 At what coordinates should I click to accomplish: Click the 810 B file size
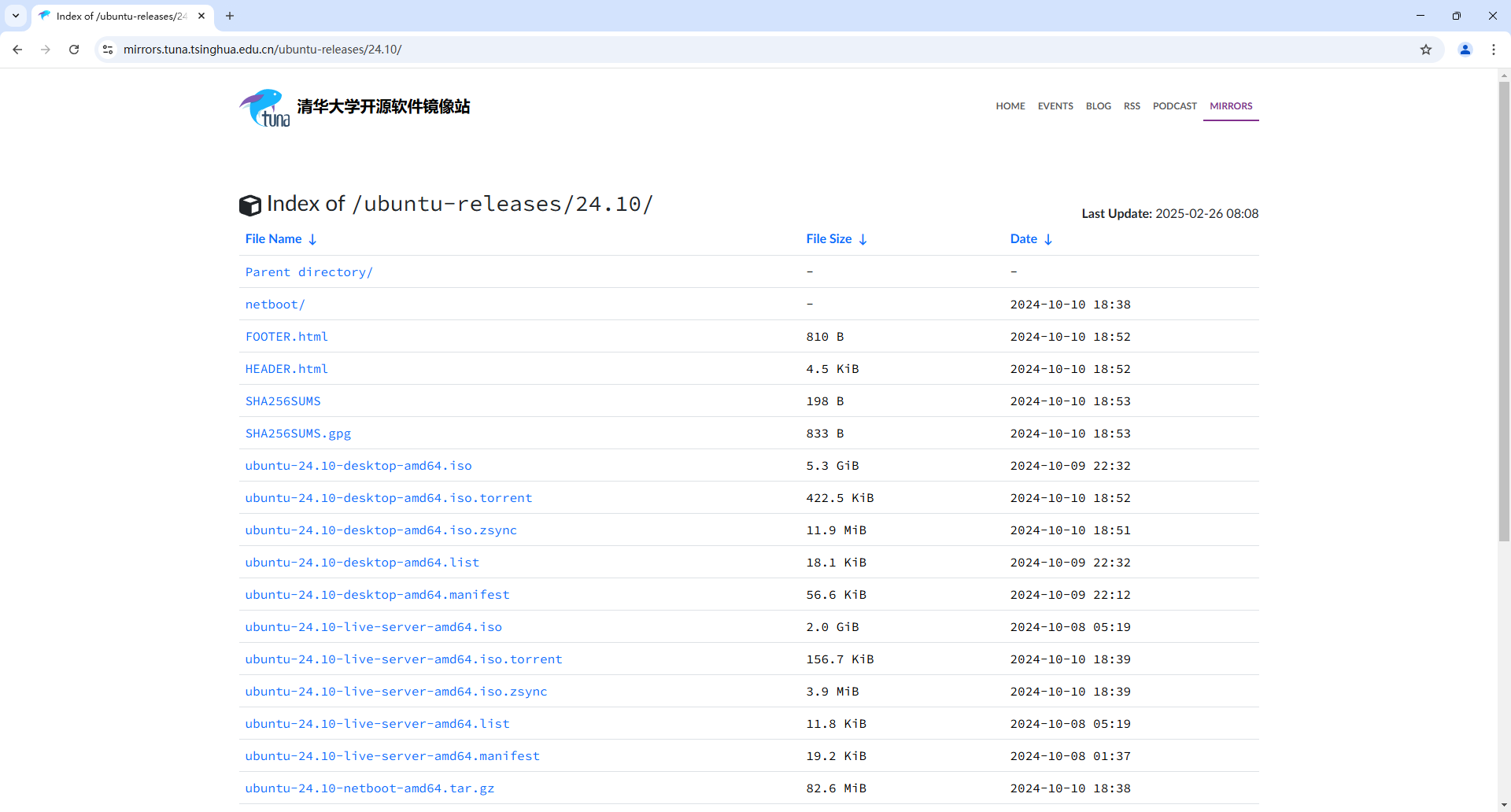click(825, 337)
